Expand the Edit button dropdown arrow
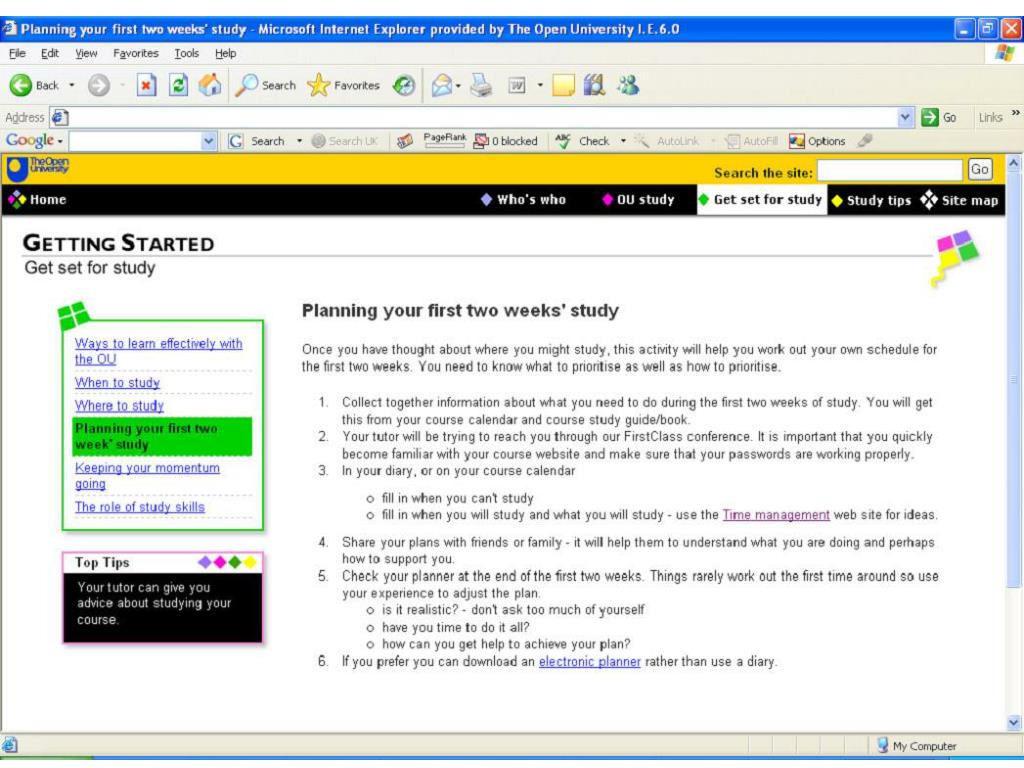This screenshot has height=768, width=1024. tap(540, 85)
